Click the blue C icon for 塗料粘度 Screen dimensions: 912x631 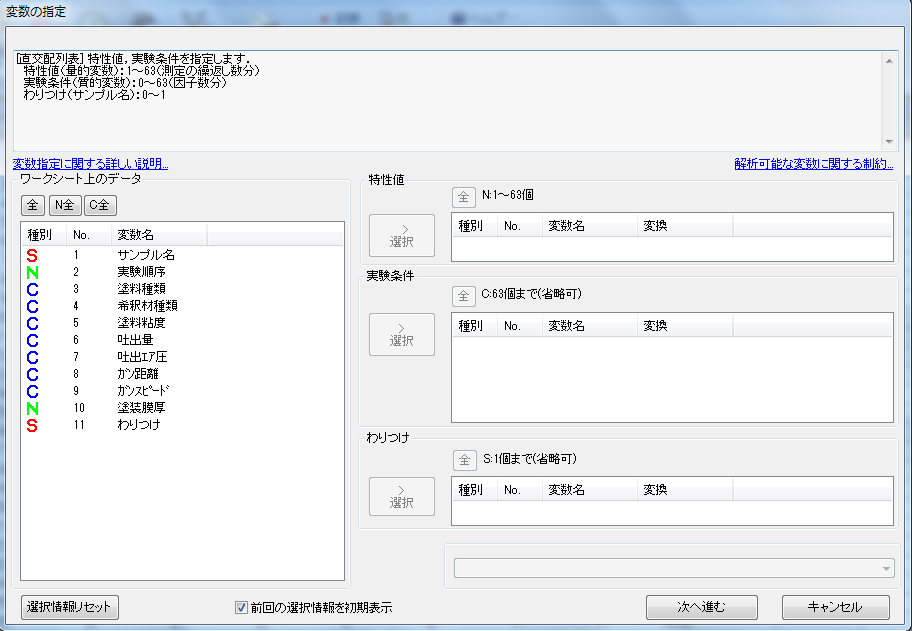pos(32,323)
